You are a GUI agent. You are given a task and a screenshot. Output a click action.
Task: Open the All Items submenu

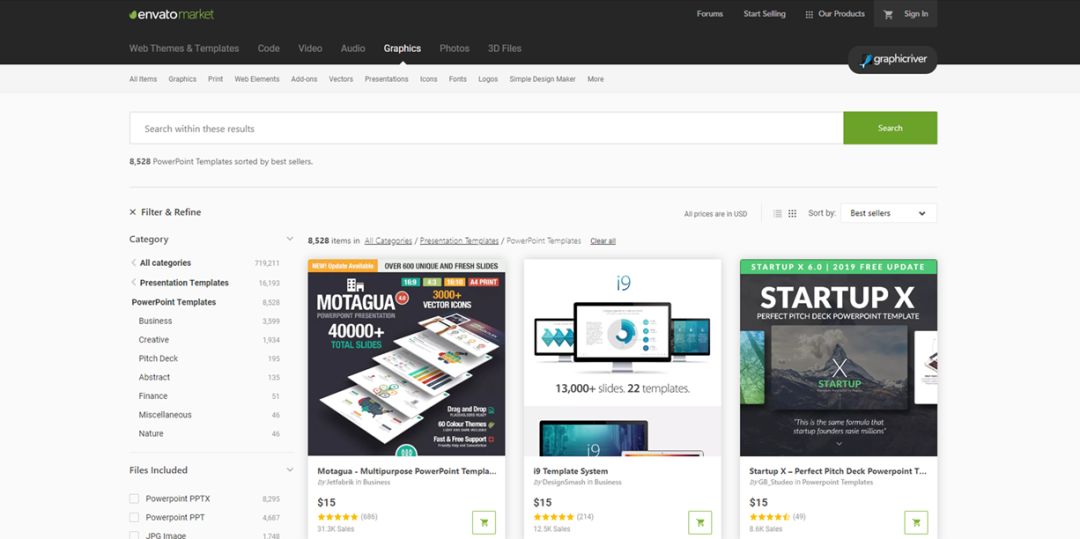point(143,79)
